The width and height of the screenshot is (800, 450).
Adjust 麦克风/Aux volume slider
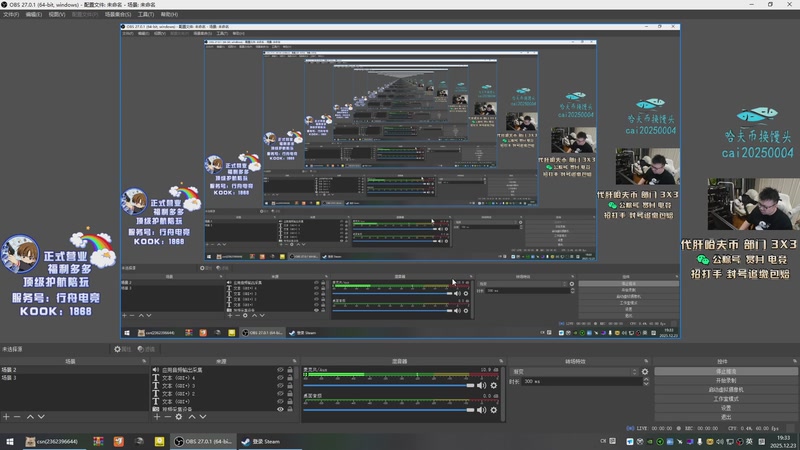tap(389, 385)
